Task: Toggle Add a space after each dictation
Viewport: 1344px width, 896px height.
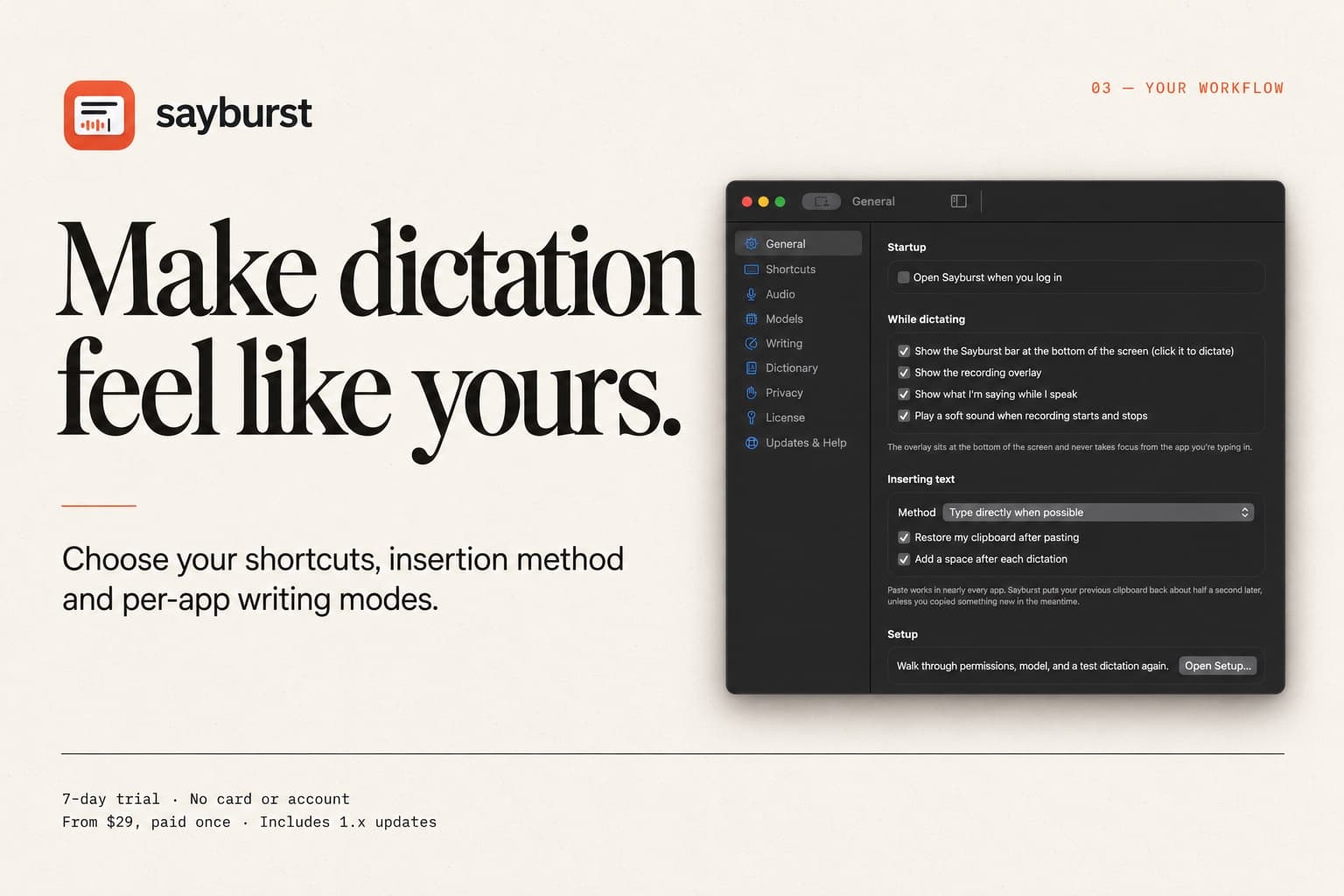Action: pos(904,559)
